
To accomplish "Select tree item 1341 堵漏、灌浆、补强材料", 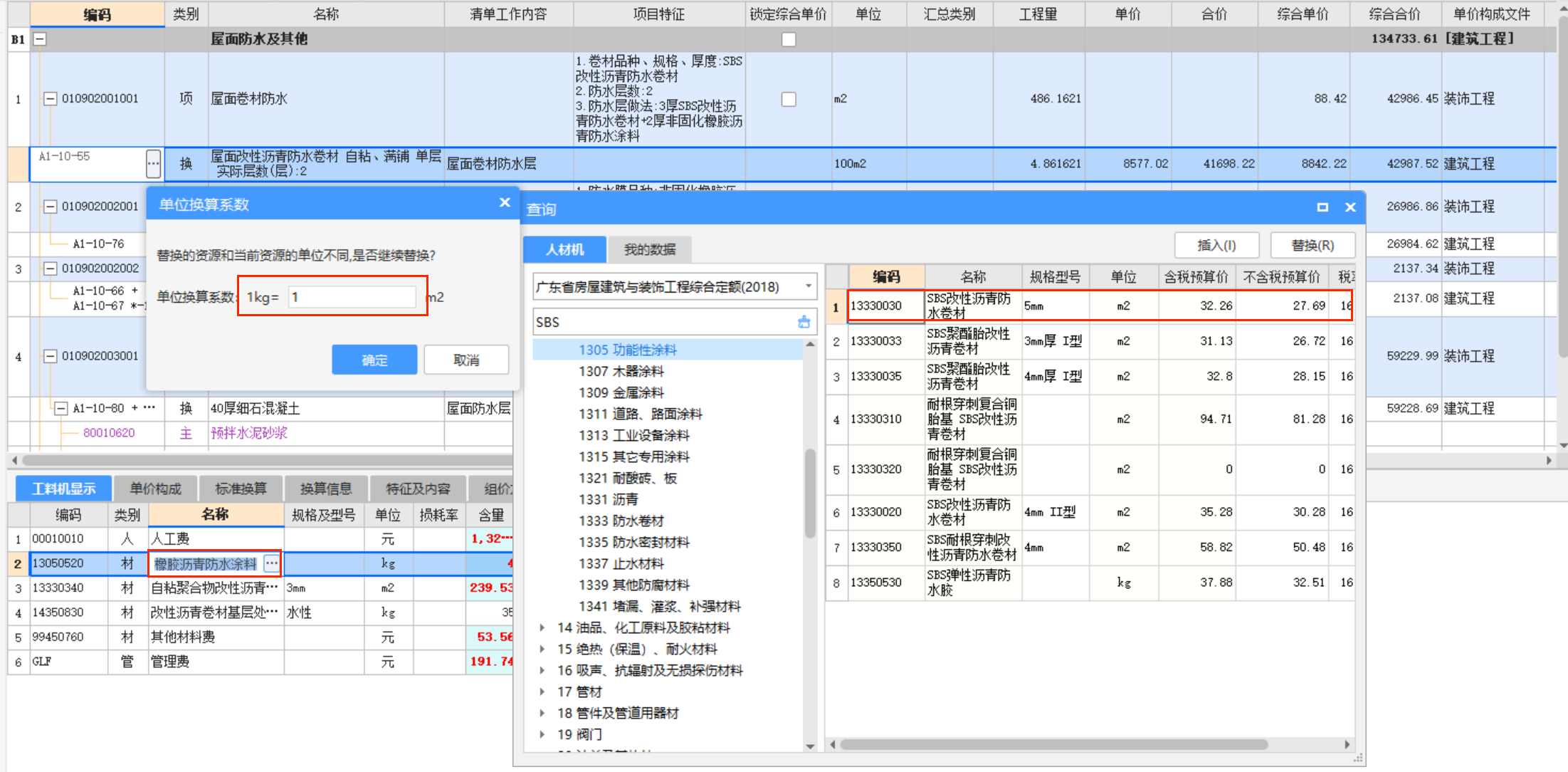I will click(x=659, y=606).
